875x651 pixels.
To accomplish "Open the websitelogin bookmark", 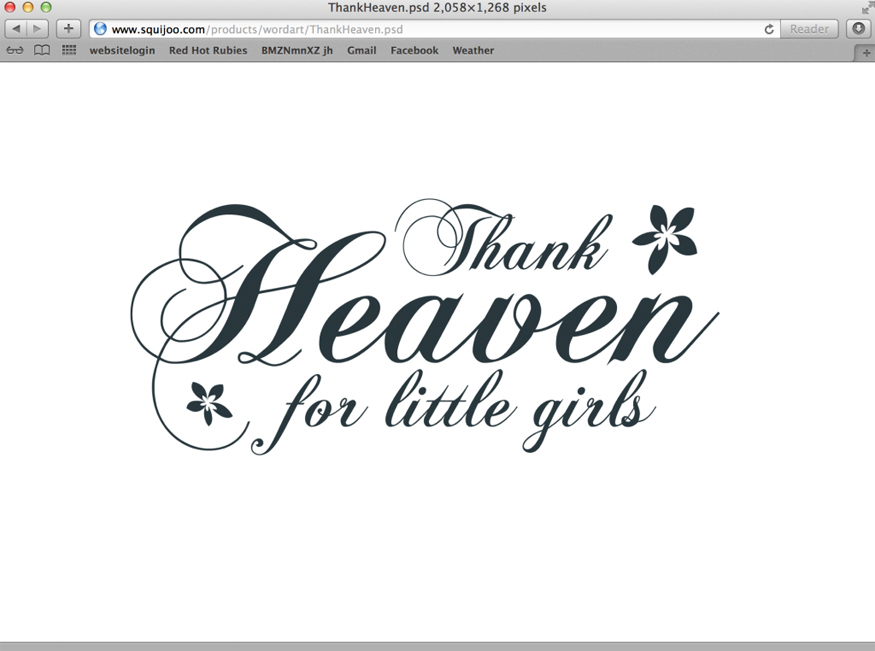I will (x=122, y=50).
